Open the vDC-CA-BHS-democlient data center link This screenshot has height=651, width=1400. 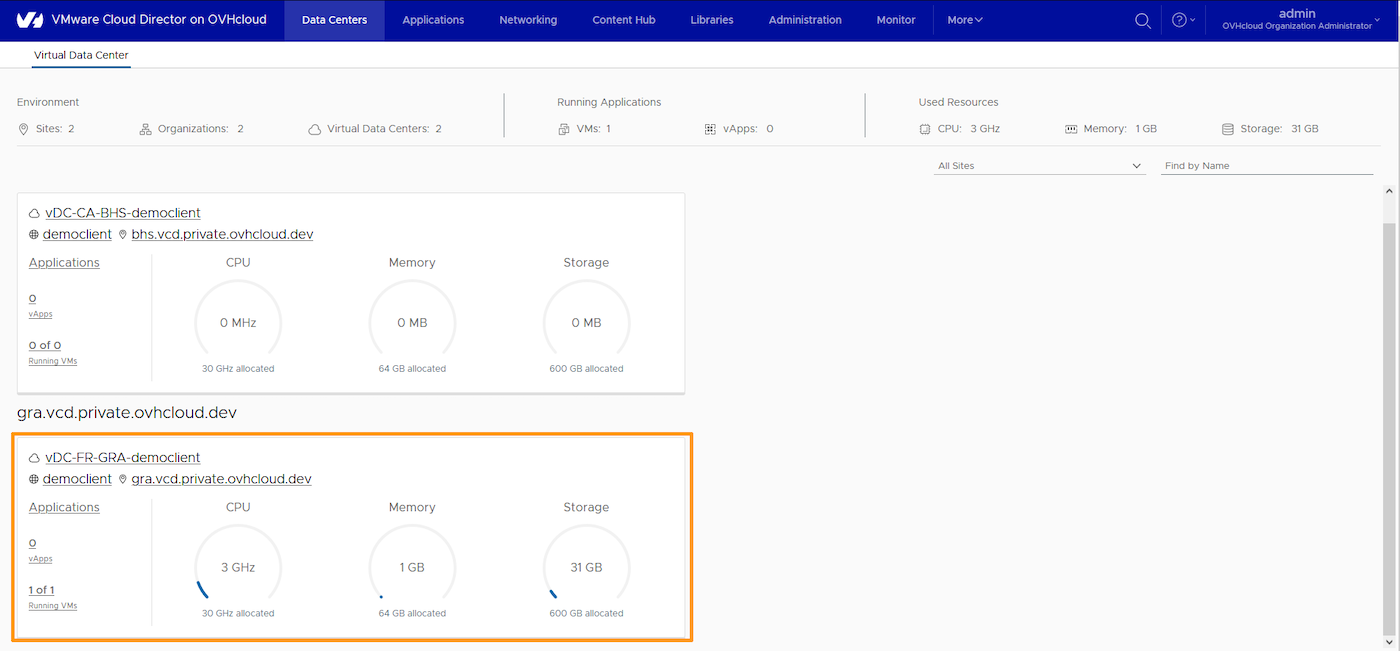pos(122,212)
